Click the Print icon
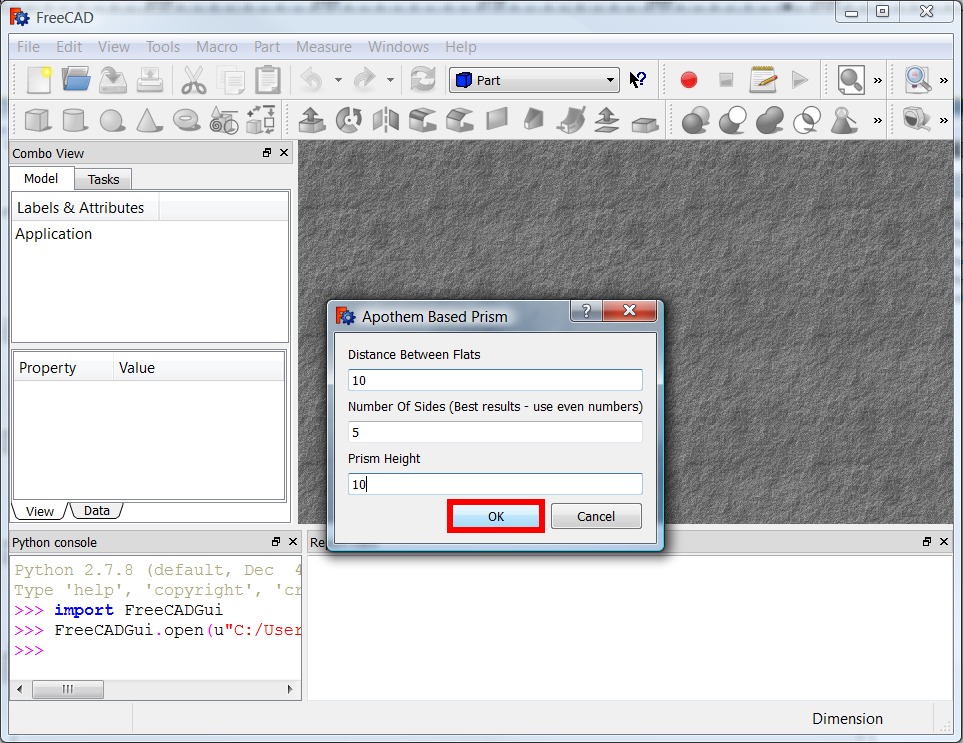 tap(150, 80)
